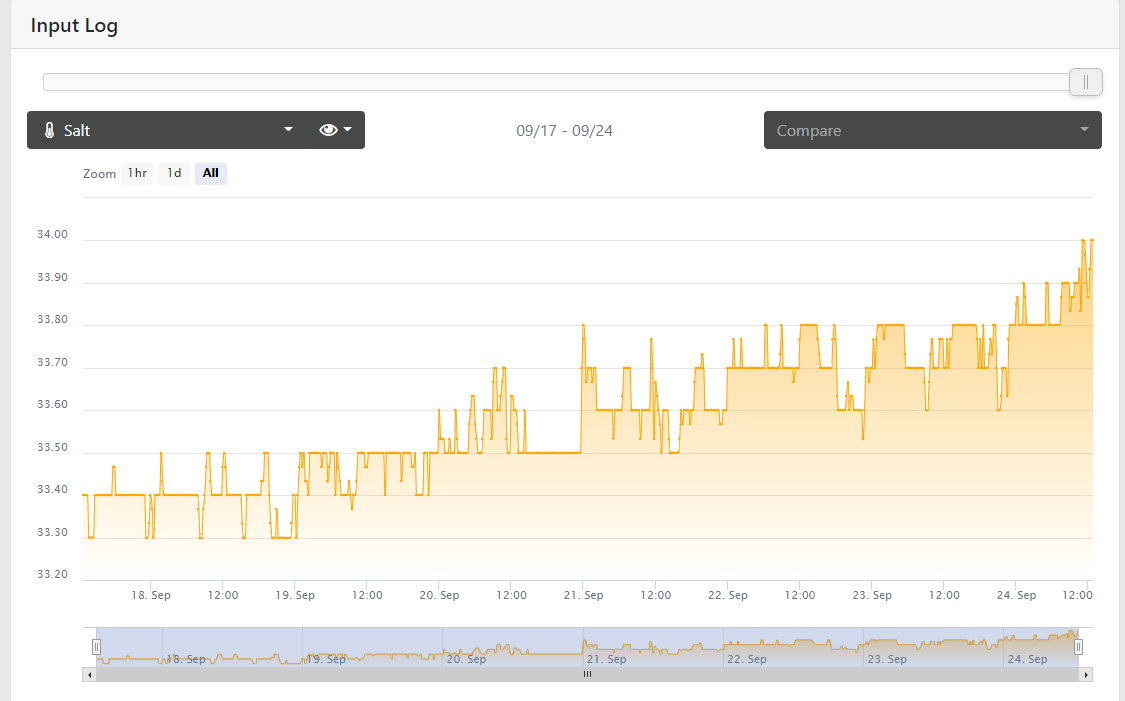This screenshot has width=1125, height=701.
Task: Click the 34.00 y-axis label
Action: pos(52,235)
